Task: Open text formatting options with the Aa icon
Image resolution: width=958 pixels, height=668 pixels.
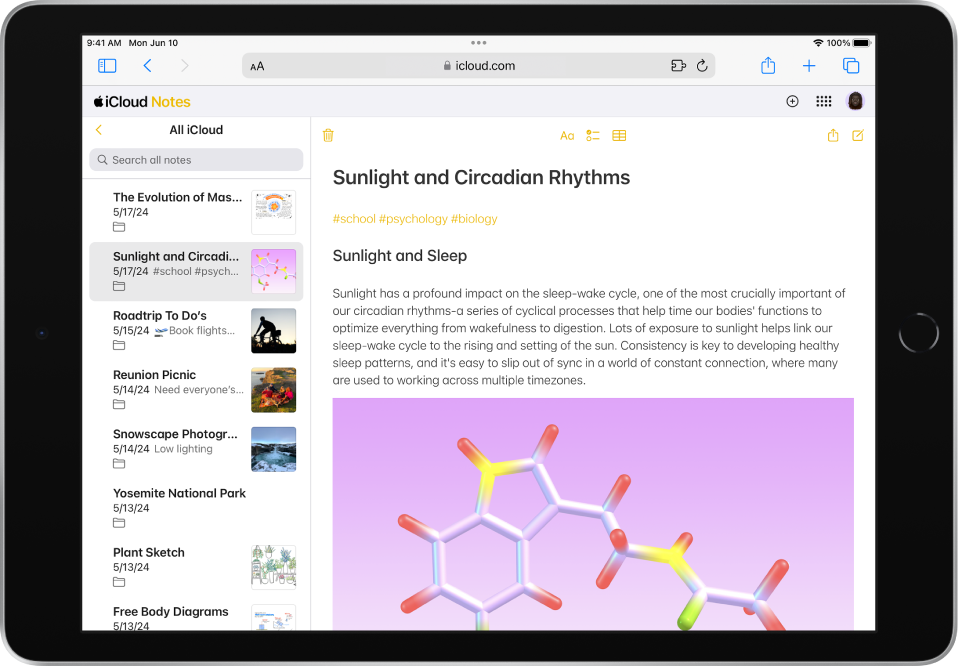Action: point(567,135)
